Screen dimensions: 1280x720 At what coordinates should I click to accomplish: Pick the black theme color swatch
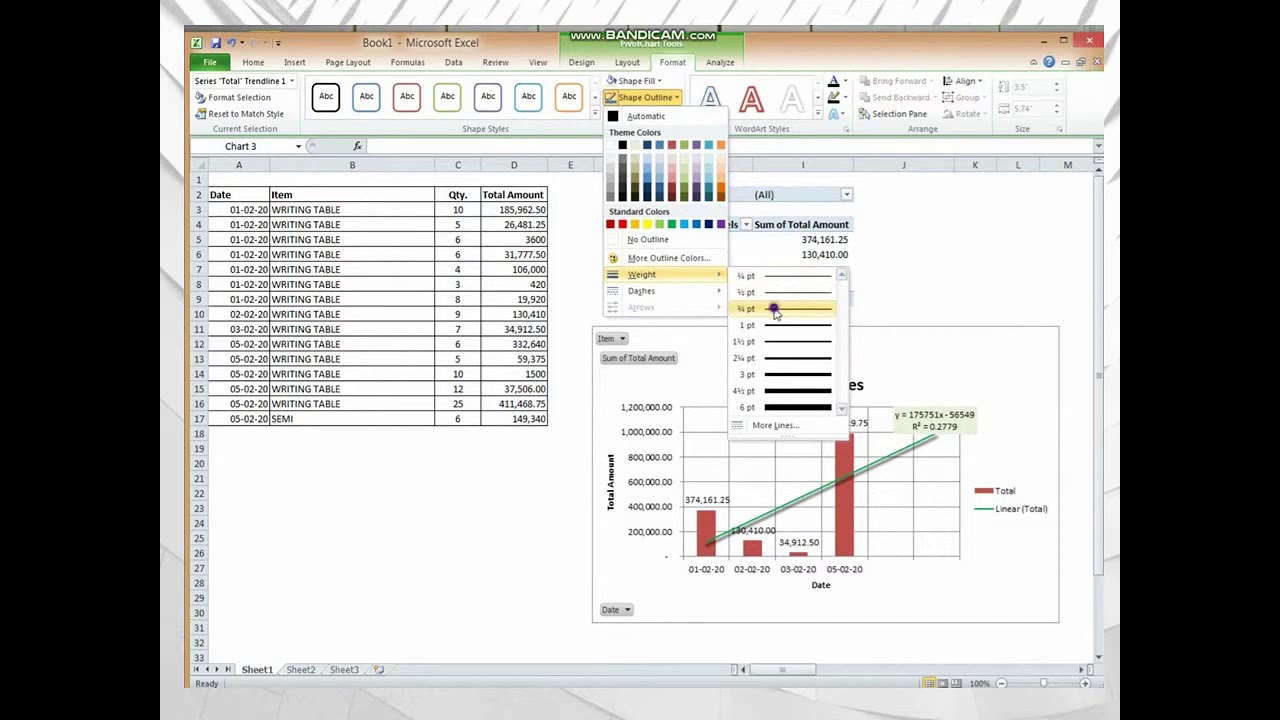pos(622,146)
